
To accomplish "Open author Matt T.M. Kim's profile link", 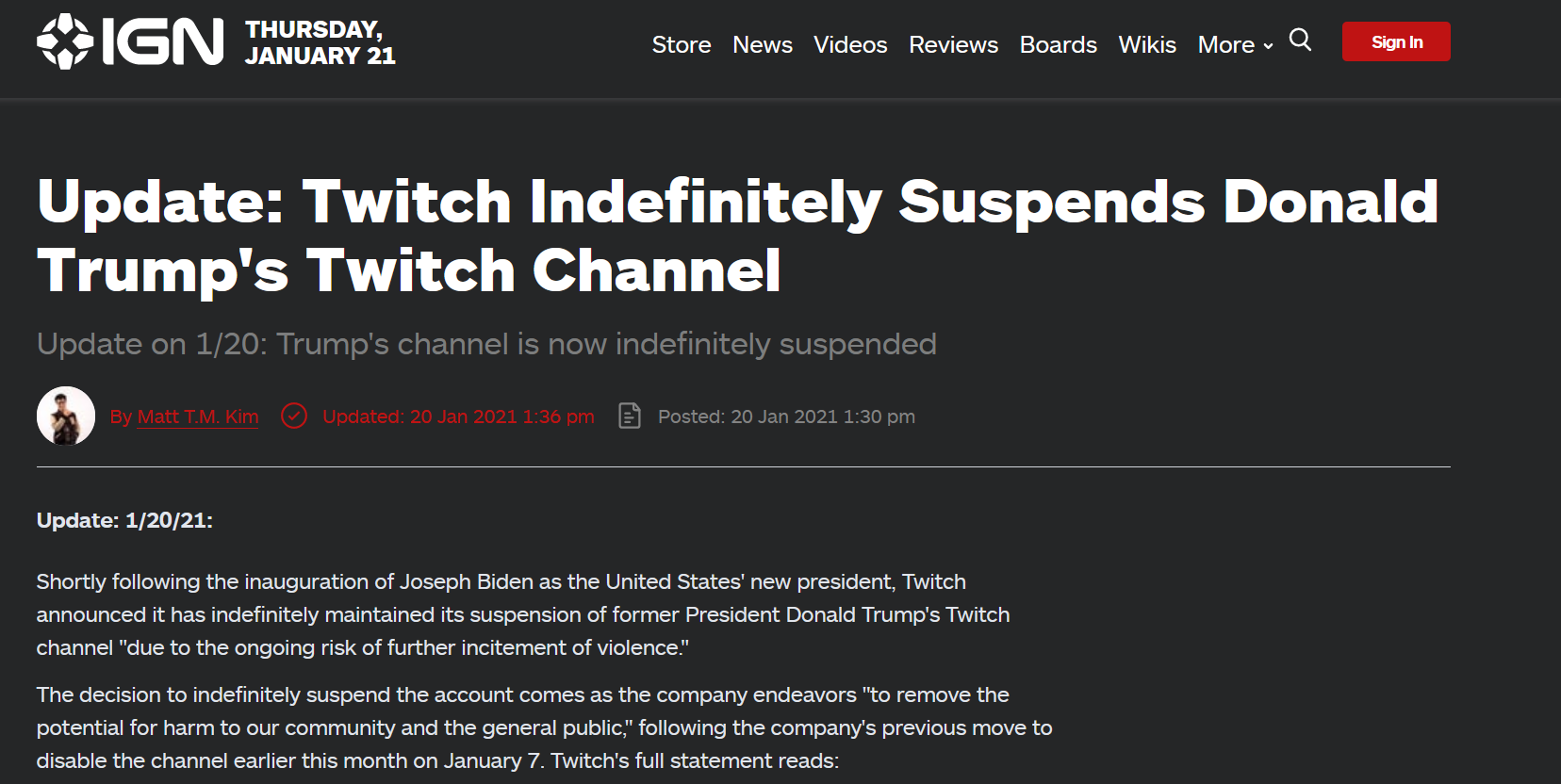I will (x=198, y=416).
